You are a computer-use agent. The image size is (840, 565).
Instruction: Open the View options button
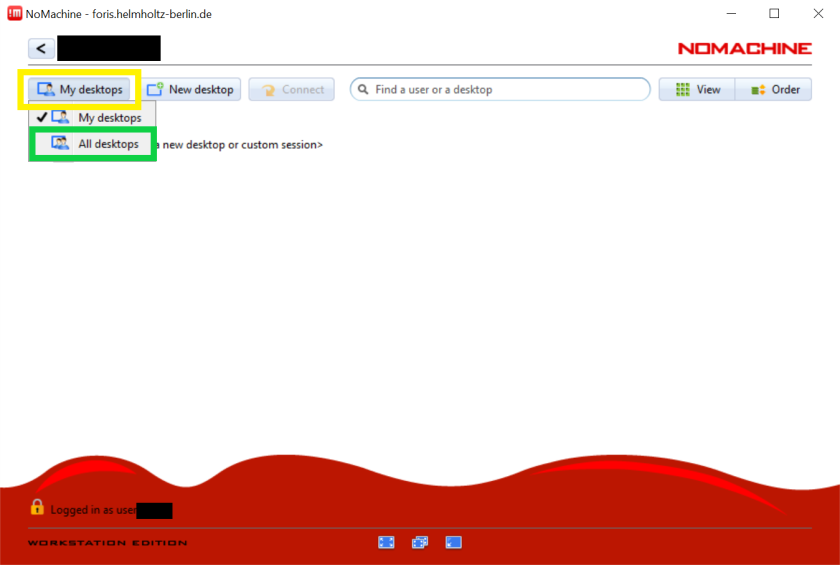(697, 89)
